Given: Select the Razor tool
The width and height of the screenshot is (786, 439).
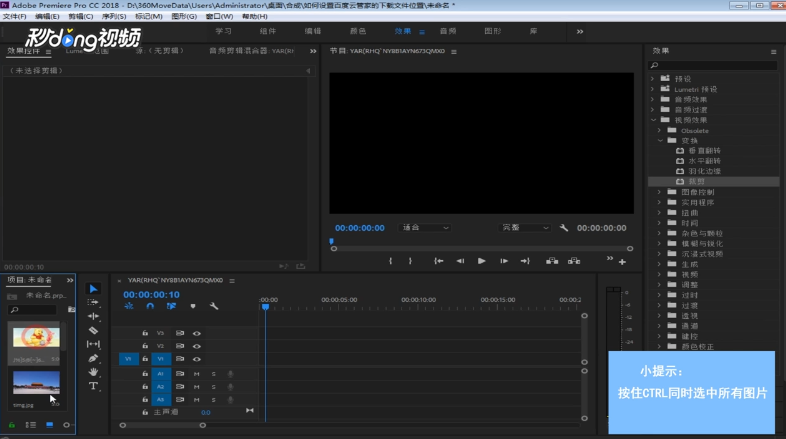Looking at the screenshot, I should [93, 330].
